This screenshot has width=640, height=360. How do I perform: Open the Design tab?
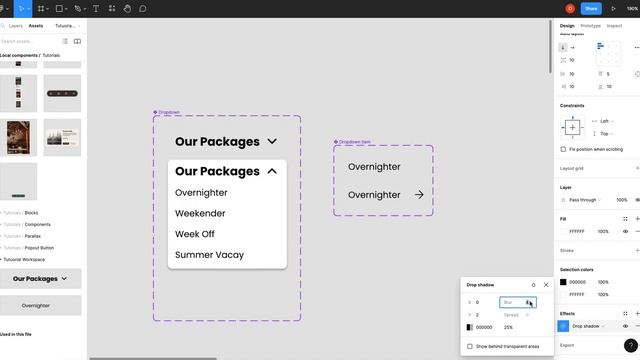(x=567, y=26)
